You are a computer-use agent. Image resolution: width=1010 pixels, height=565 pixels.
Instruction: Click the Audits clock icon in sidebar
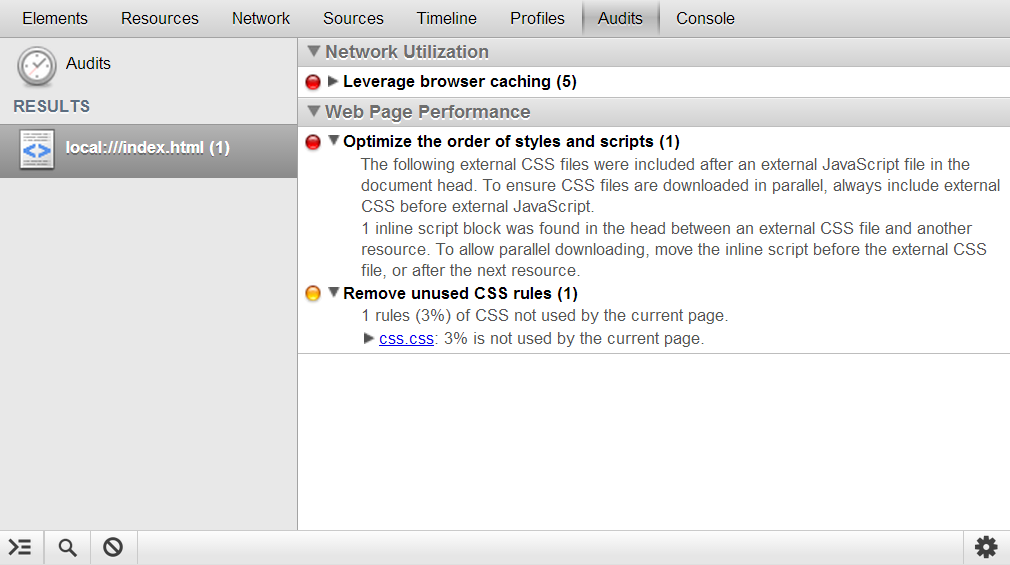(x=37, y=66)
